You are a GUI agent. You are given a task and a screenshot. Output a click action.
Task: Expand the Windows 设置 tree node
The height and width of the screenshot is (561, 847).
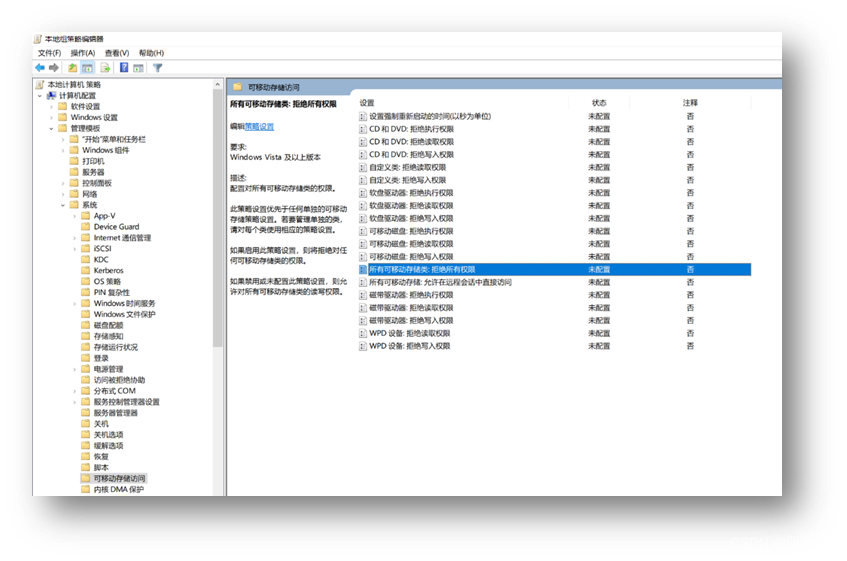51,117
